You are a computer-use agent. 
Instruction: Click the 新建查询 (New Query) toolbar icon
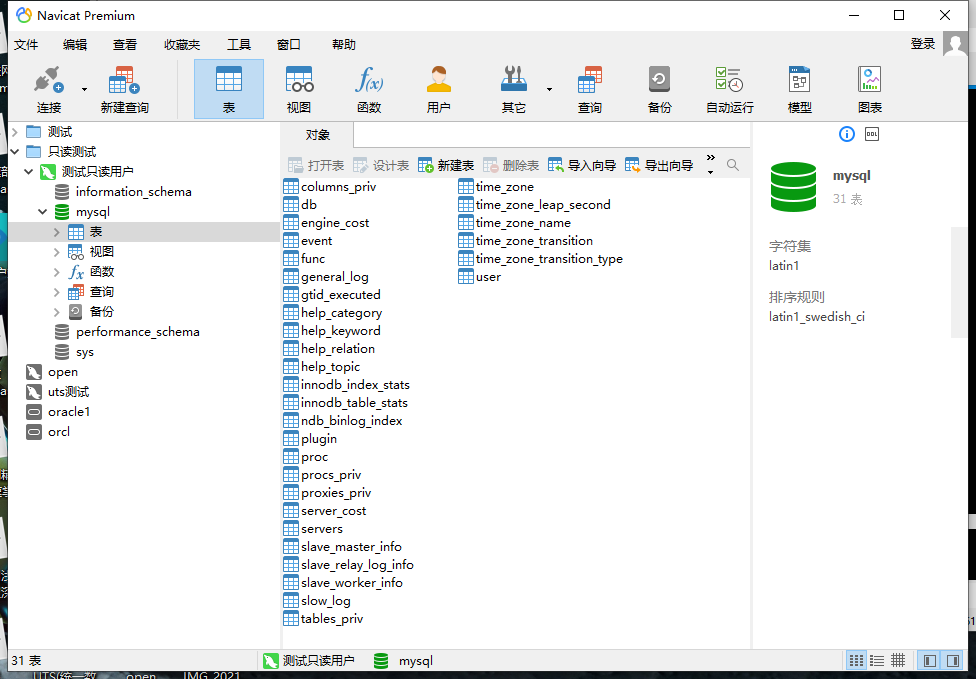point(124,89)
